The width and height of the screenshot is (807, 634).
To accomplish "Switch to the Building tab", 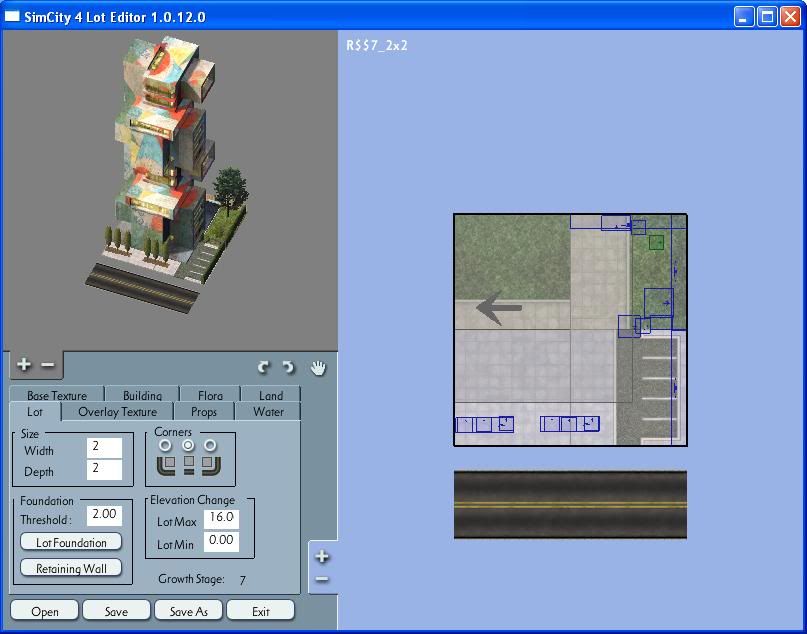I will pyautogui.click(x=142, y=395).
